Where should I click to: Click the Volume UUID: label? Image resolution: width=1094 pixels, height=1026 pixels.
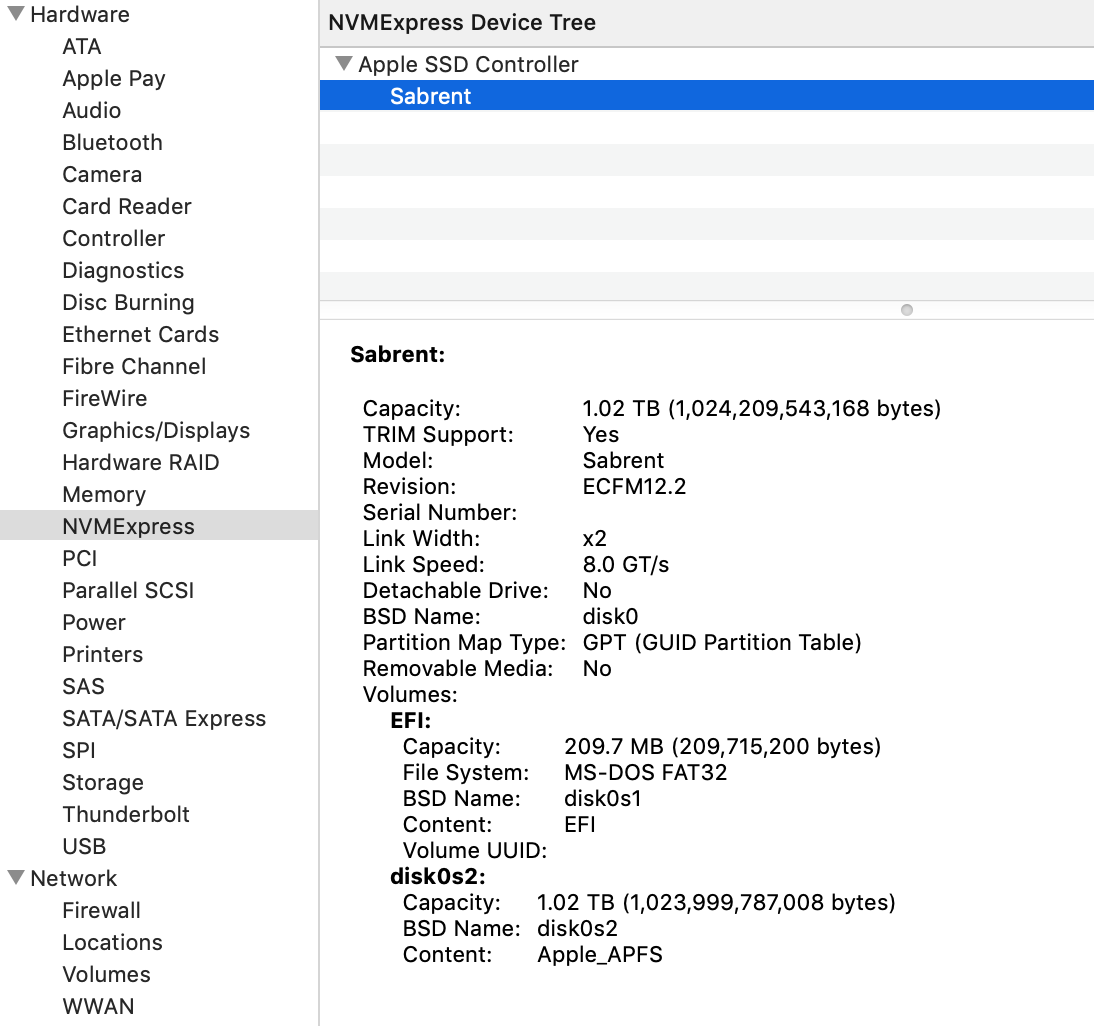(x=474, y=850)
